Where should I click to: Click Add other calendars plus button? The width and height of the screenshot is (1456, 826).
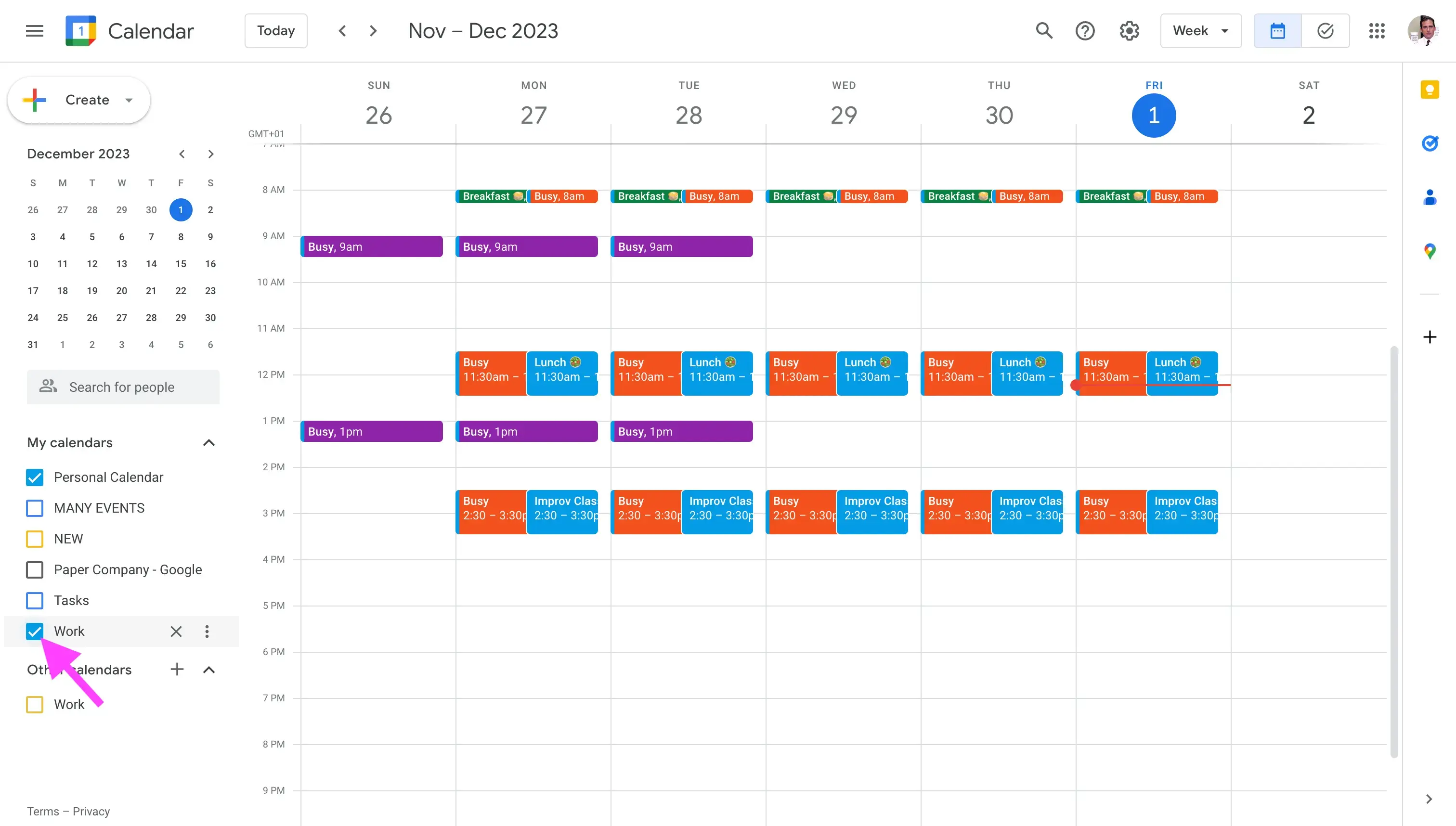pyautogui.click(x=177, y=669)
